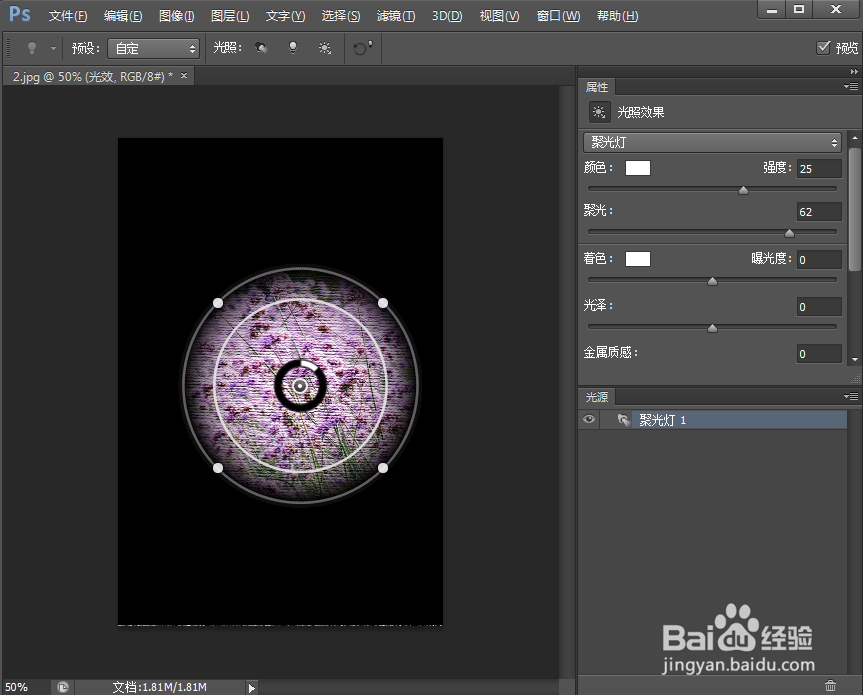Click the 光泽 gloss value field

(x=819, y=307)
